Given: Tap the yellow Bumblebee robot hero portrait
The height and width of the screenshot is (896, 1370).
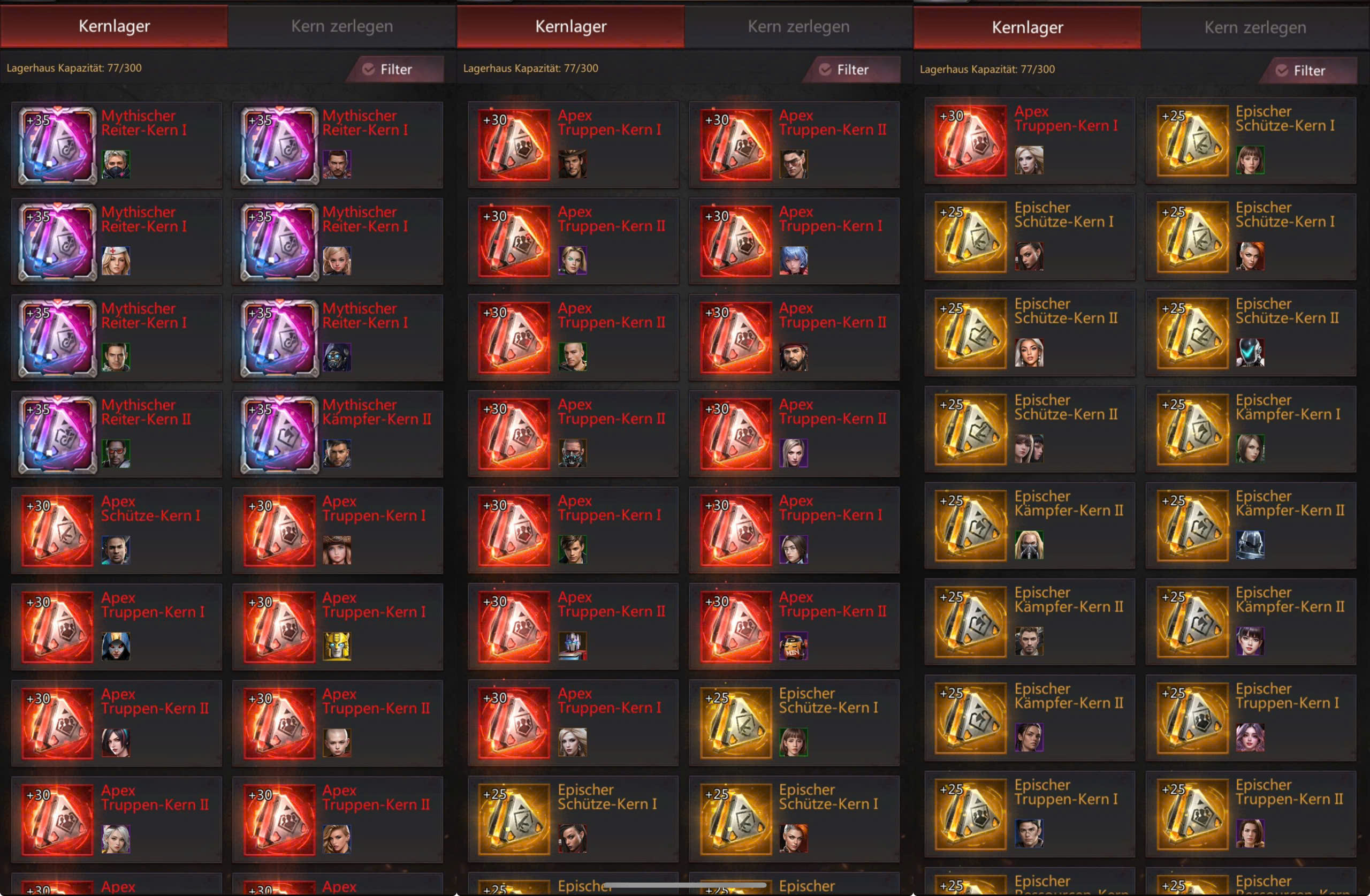Looking at the screenshot, I should click(x=337, y=646).
